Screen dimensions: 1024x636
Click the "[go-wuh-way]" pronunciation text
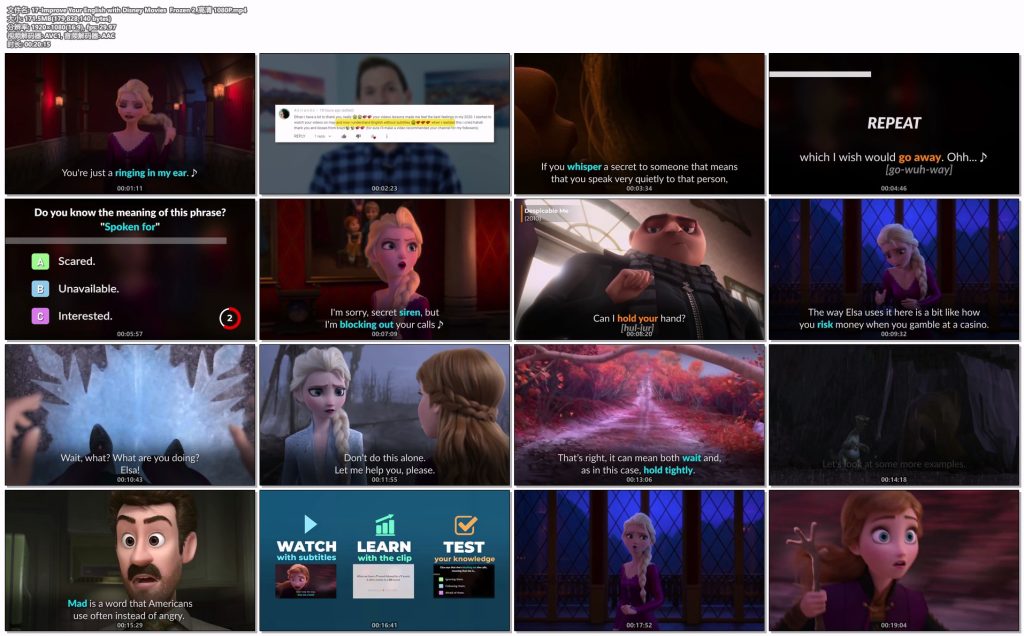918,170
